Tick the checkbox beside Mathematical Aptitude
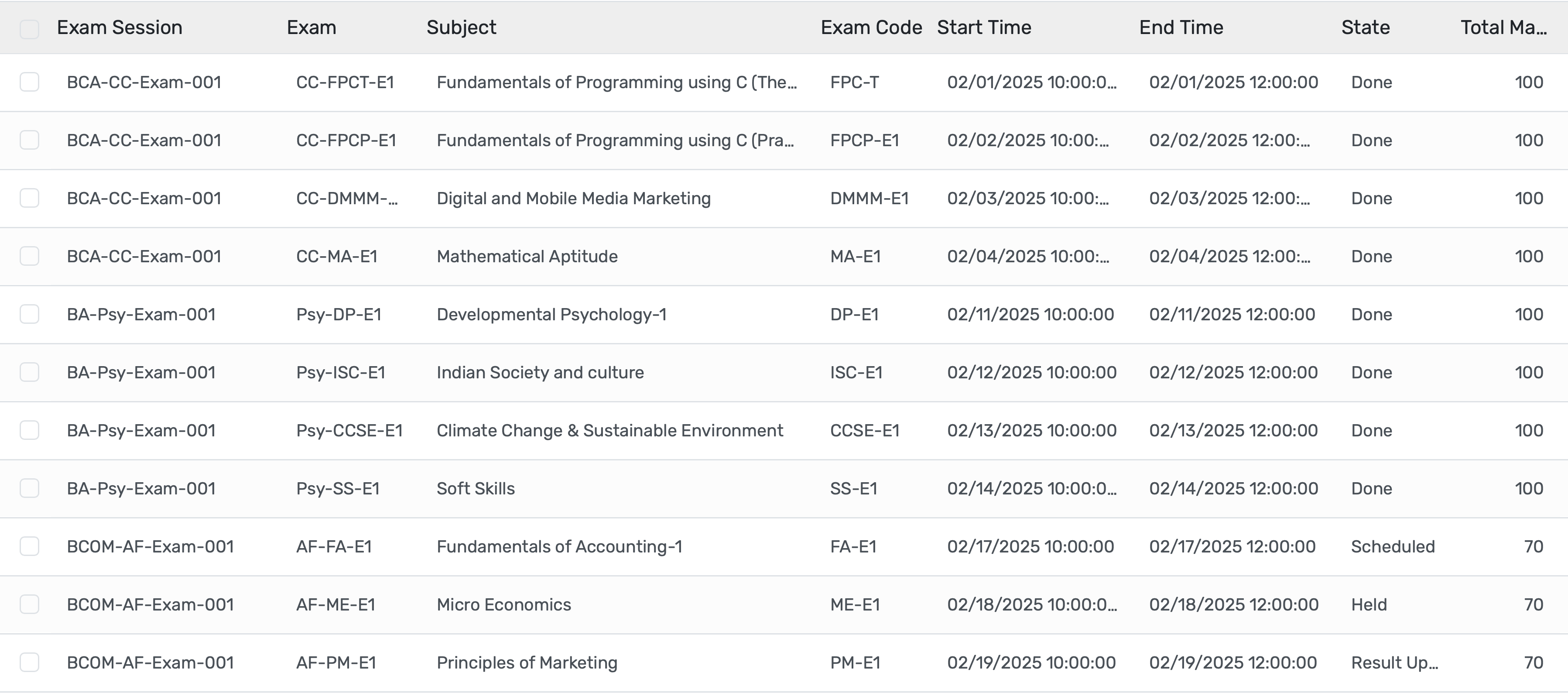 29,256
